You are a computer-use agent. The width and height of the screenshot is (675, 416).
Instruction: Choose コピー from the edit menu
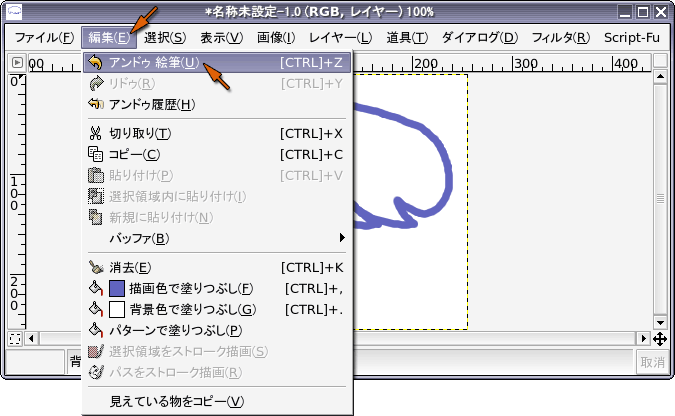point(217,154)
